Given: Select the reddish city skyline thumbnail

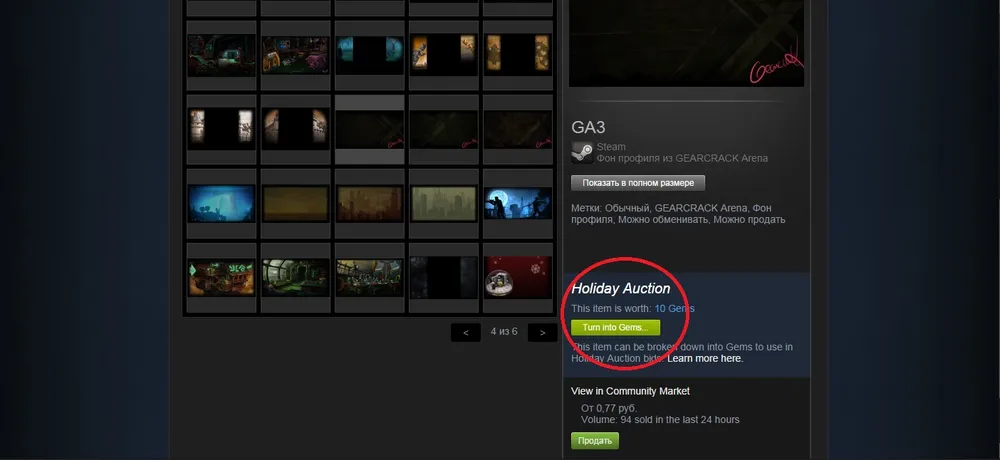Looking at the screenshot, I should coord(370,204).
